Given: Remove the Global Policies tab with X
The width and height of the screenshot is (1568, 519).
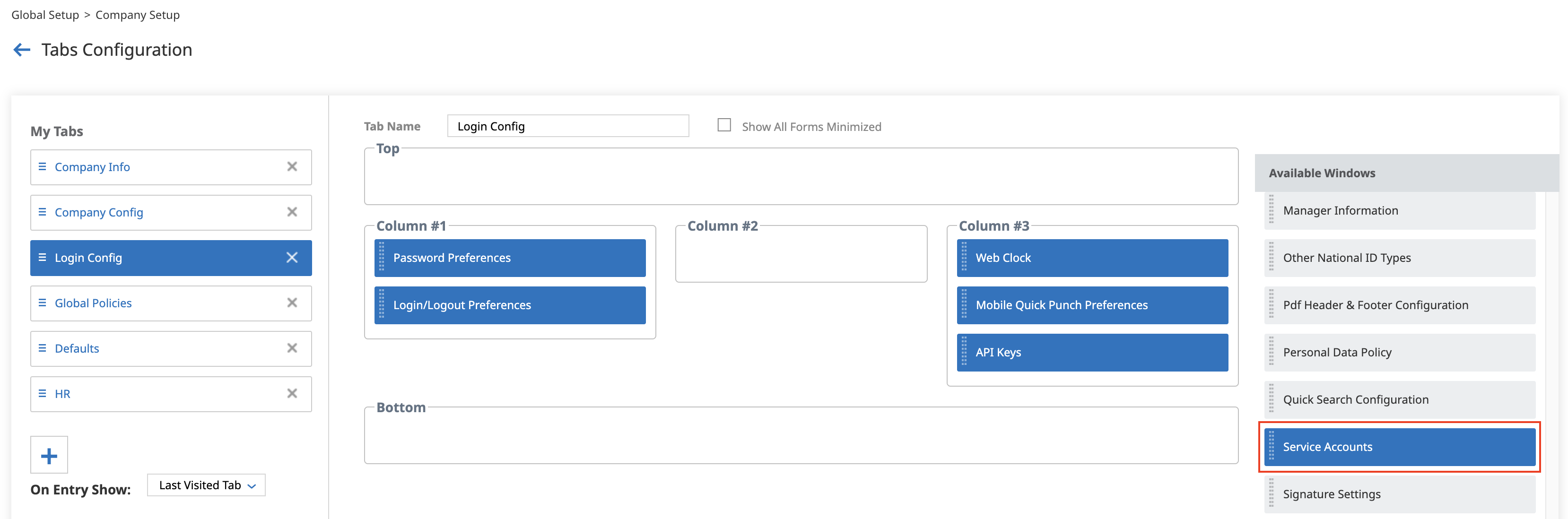Looking at the screenshot, I should [x=292, y=303].
